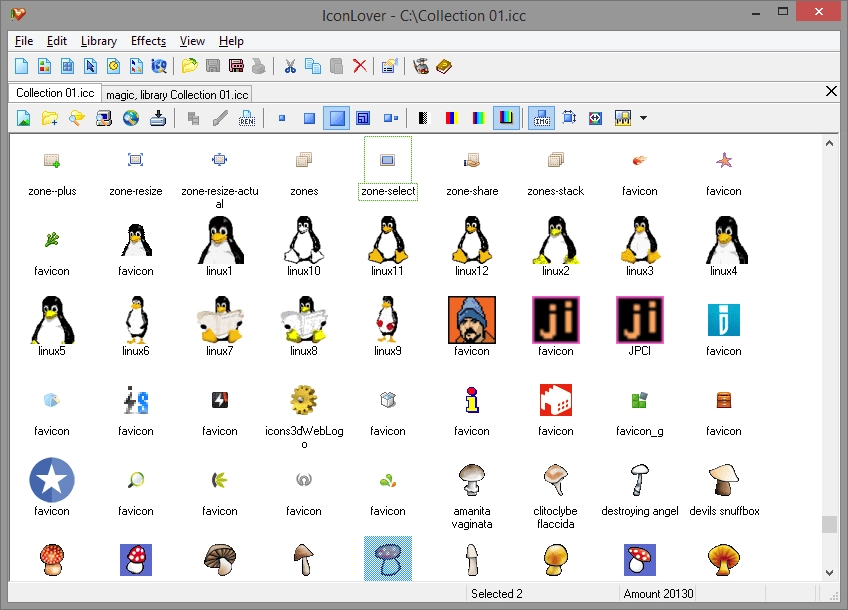Click the scissors Cut icon
The width and height of the screenshot is (848, 610).
click(x=290, y=67)
